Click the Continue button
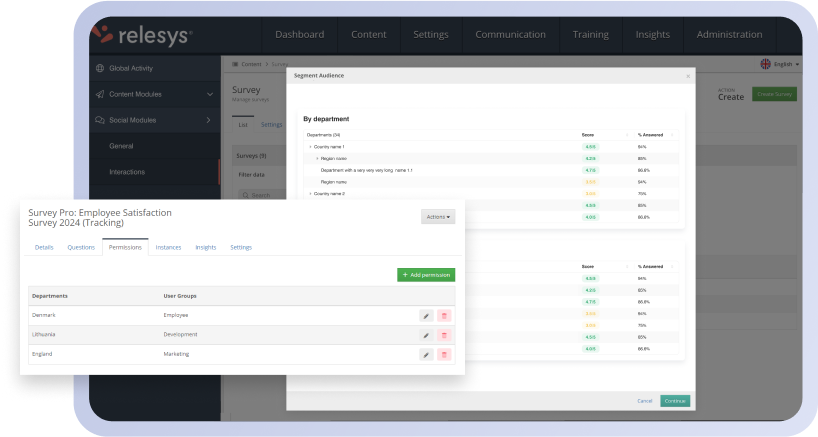Viewport: 818px width, 437px height. pos(675,401)
